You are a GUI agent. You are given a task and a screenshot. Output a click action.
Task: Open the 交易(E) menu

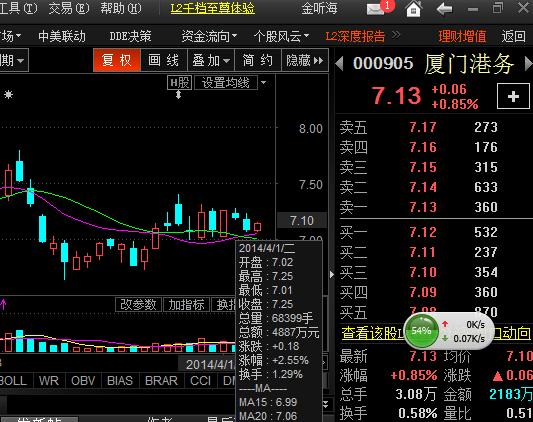pyautogui.click(x=69, y=8)
